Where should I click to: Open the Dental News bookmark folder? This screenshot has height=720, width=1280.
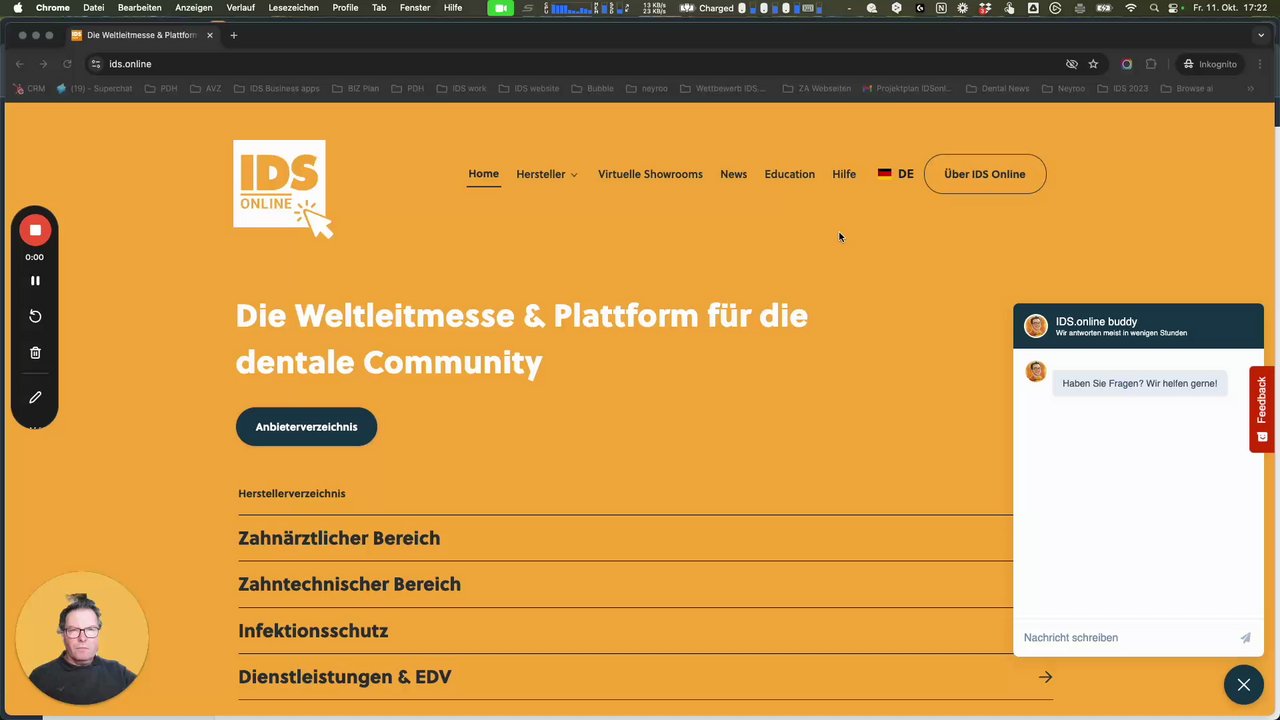[x=997, y=88]
